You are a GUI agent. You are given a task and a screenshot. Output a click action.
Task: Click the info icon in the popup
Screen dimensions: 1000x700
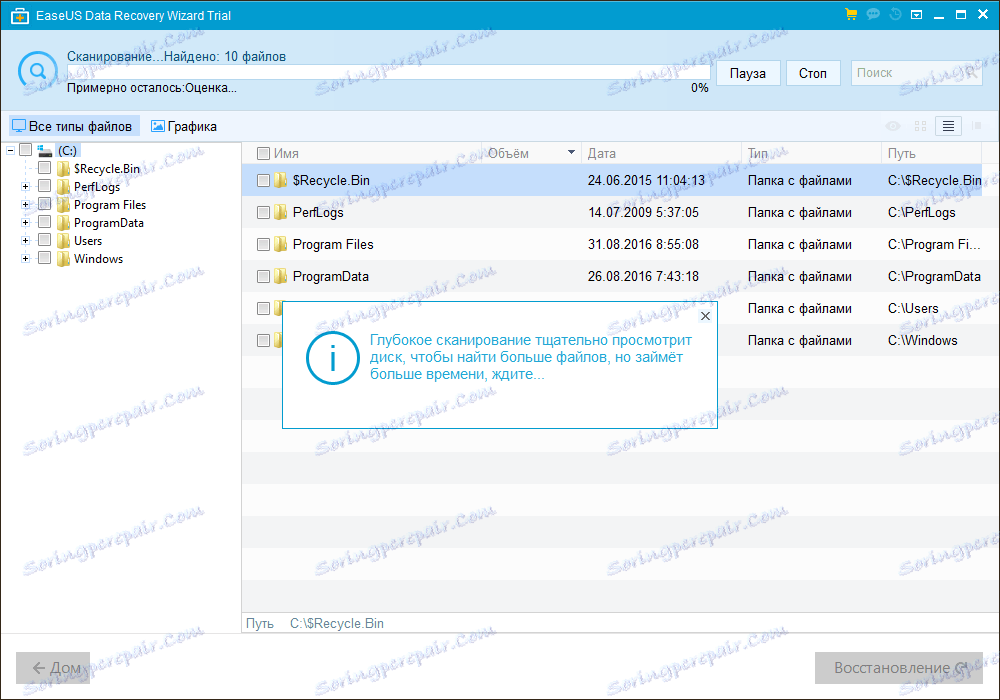click(332, 358)
